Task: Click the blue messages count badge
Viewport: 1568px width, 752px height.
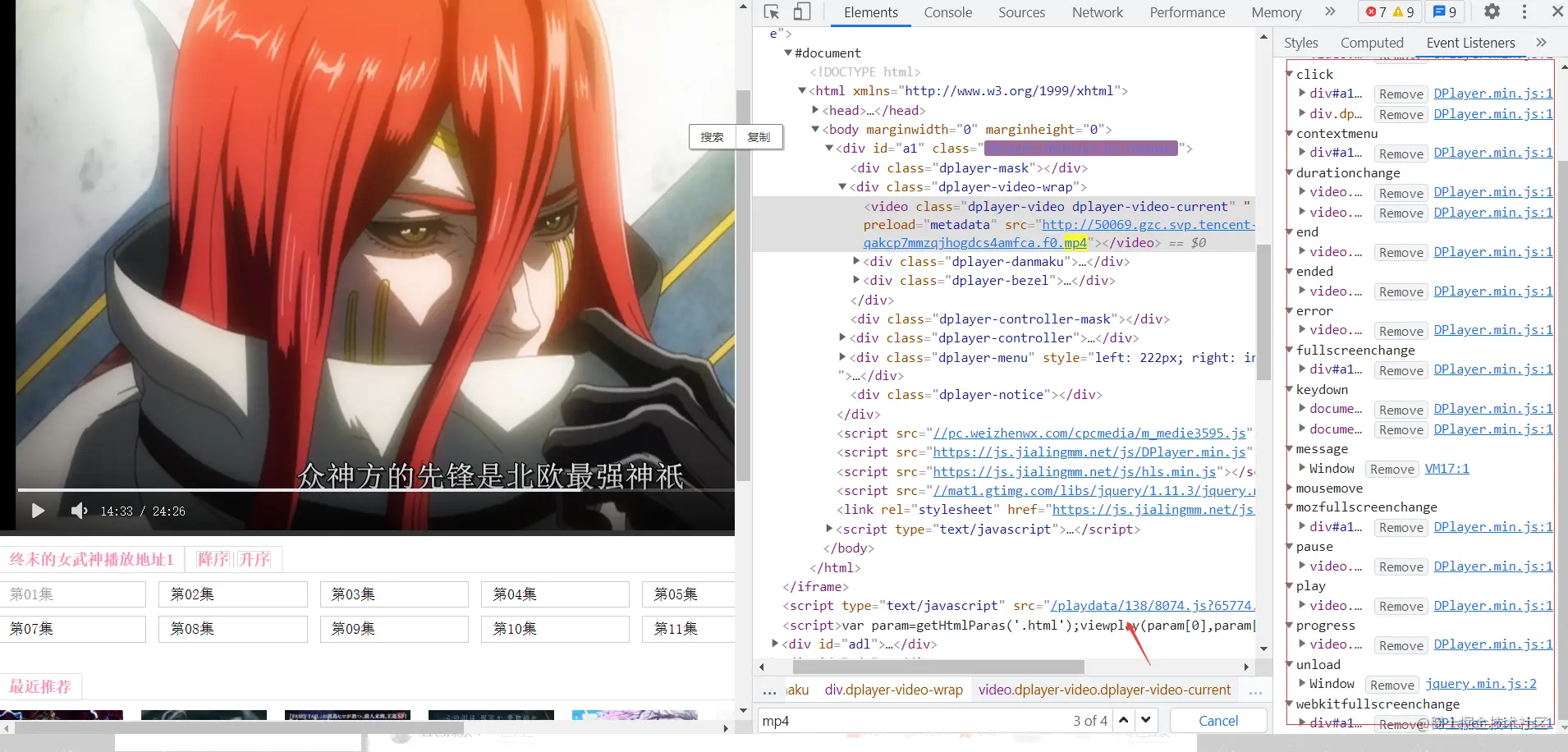Action: tap(1445, 12)
